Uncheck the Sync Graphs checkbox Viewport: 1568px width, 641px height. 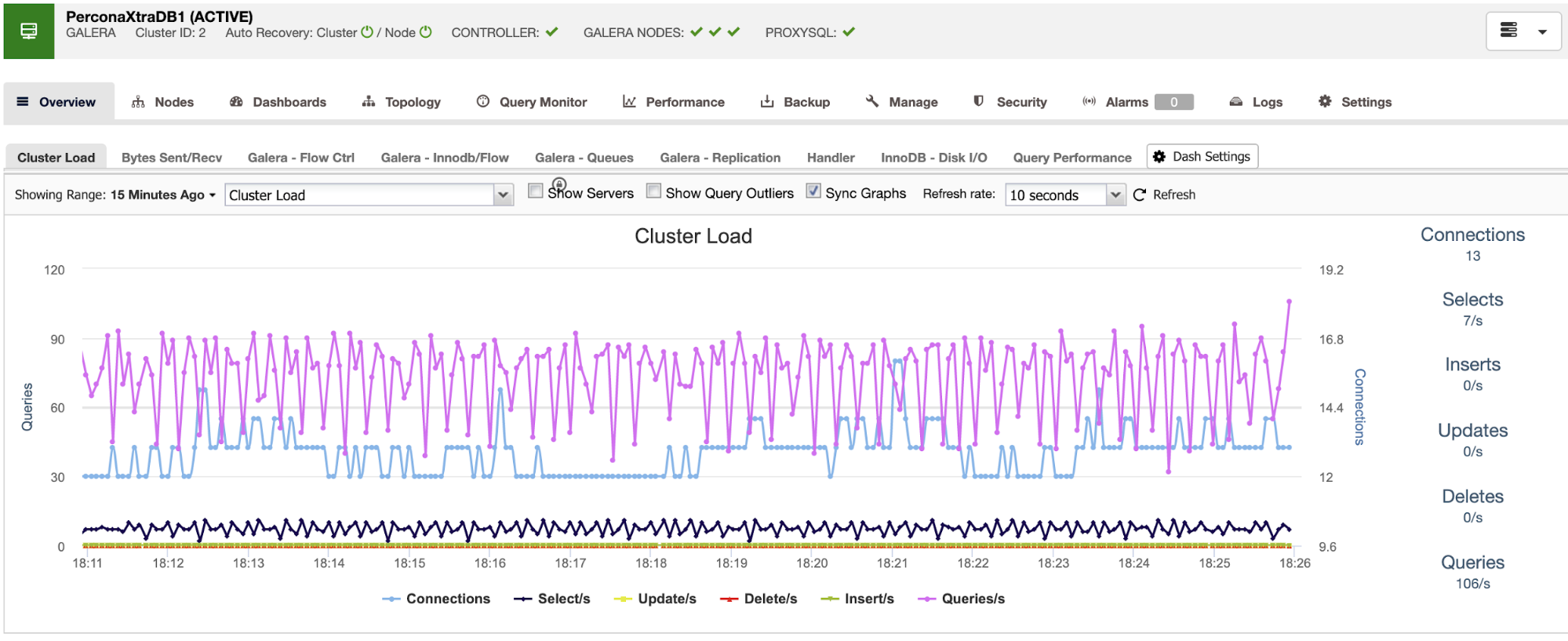pyautogui.click(x=813, y=191)
